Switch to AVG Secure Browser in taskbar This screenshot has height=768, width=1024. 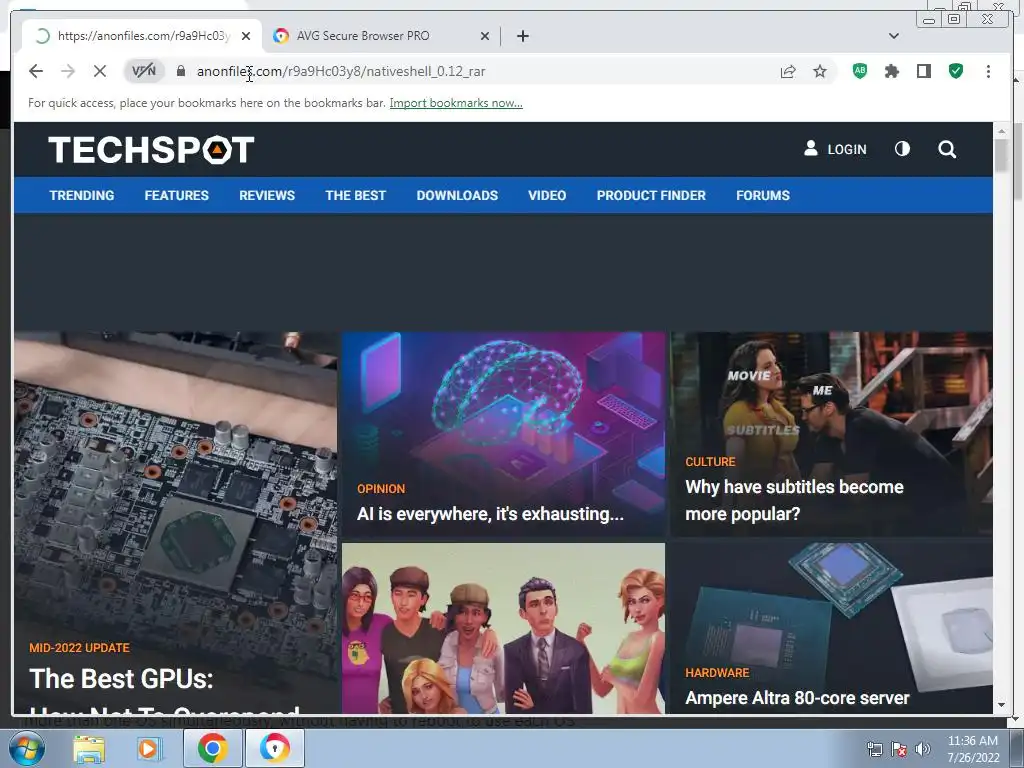[274, 748]
